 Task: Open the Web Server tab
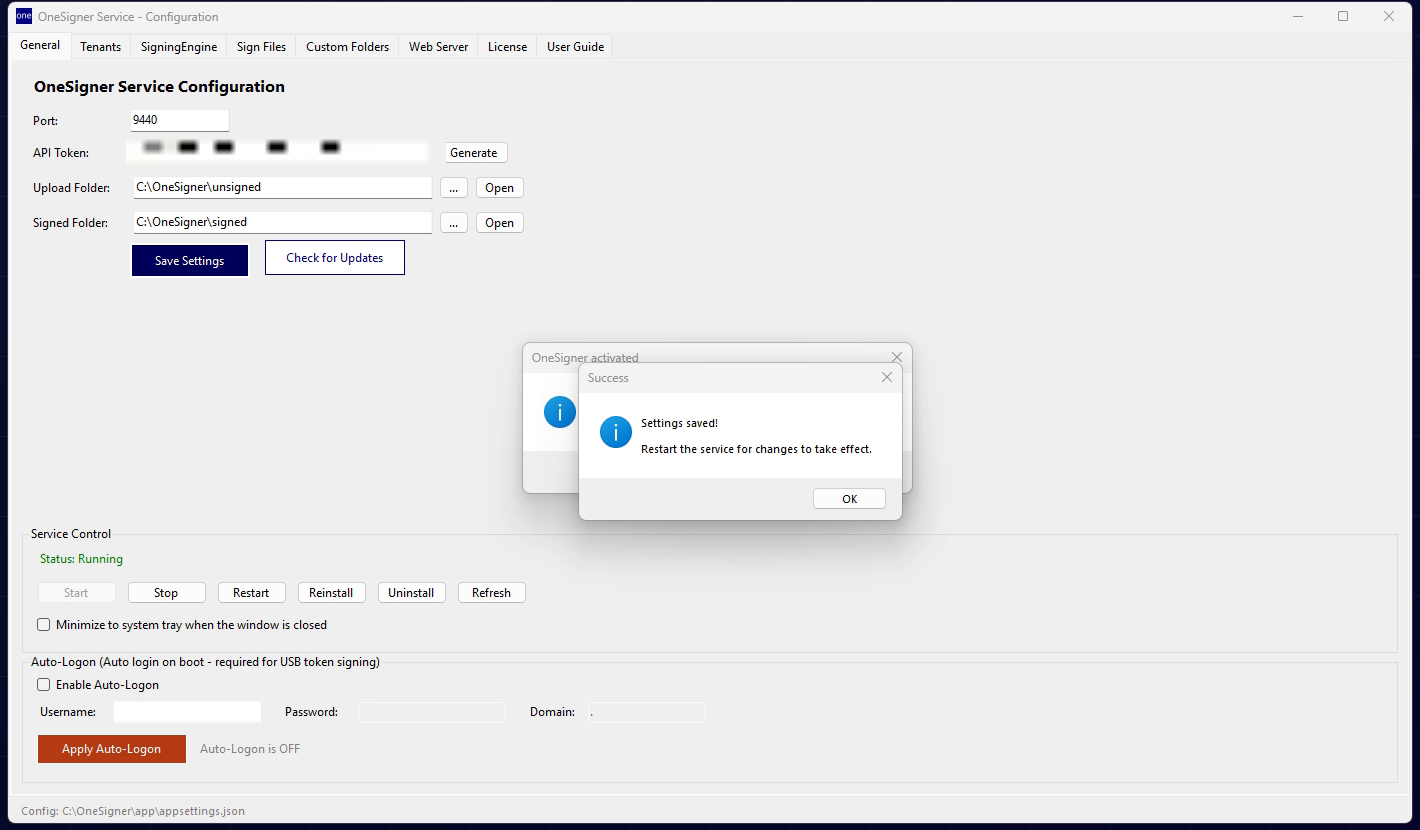pos(438,47)
